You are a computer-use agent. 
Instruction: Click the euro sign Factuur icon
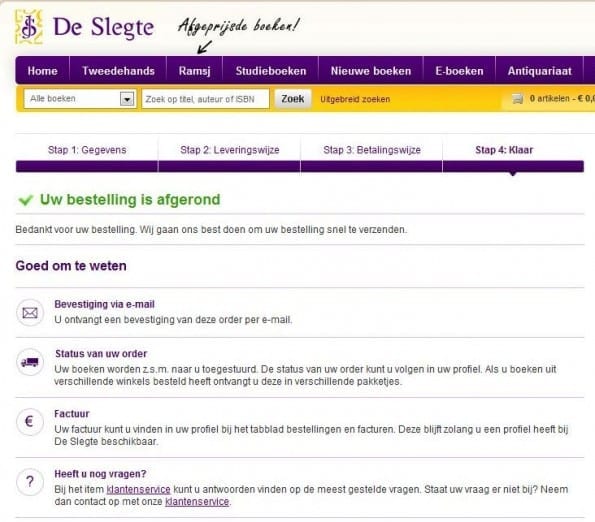(x=30, y=421)
